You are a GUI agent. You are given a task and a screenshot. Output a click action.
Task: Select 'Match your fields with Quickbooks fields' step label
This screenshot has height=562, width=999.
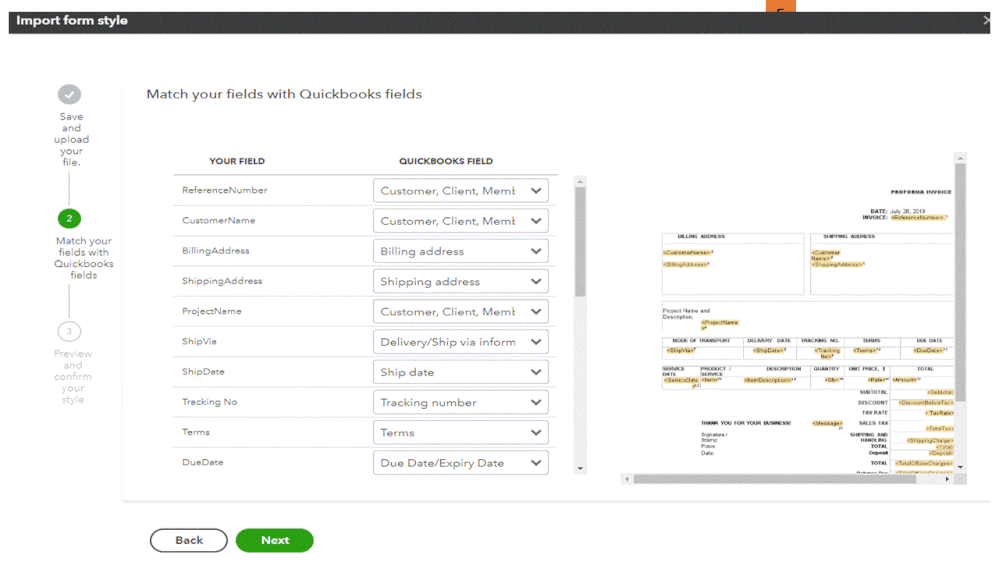(83, 258)
